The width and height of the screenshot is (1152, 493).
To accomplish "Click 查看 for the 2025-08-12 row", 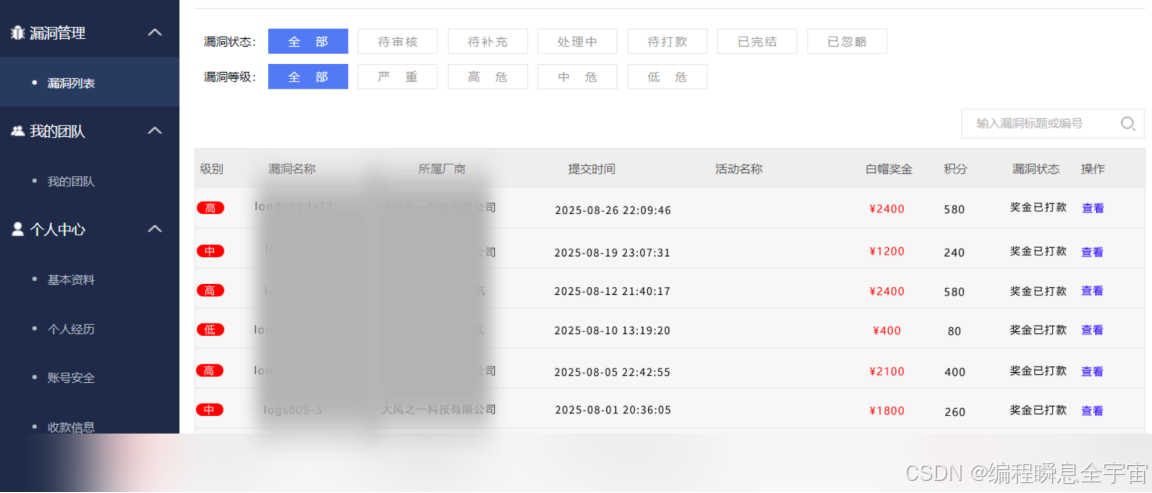I will [1092, 291].
